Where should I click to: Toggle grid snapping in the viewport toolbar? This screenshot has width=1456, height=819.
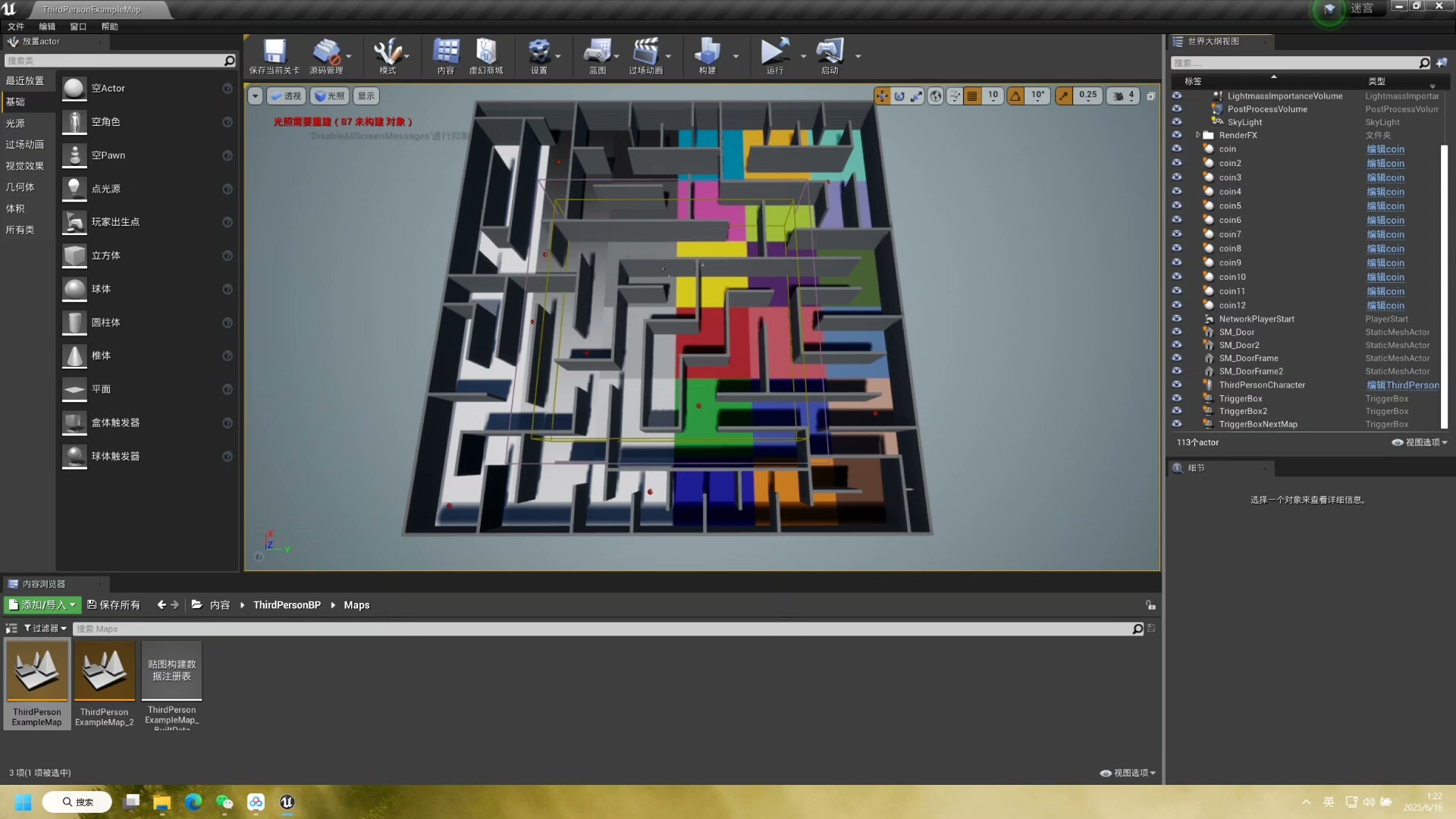pos(972,96)
